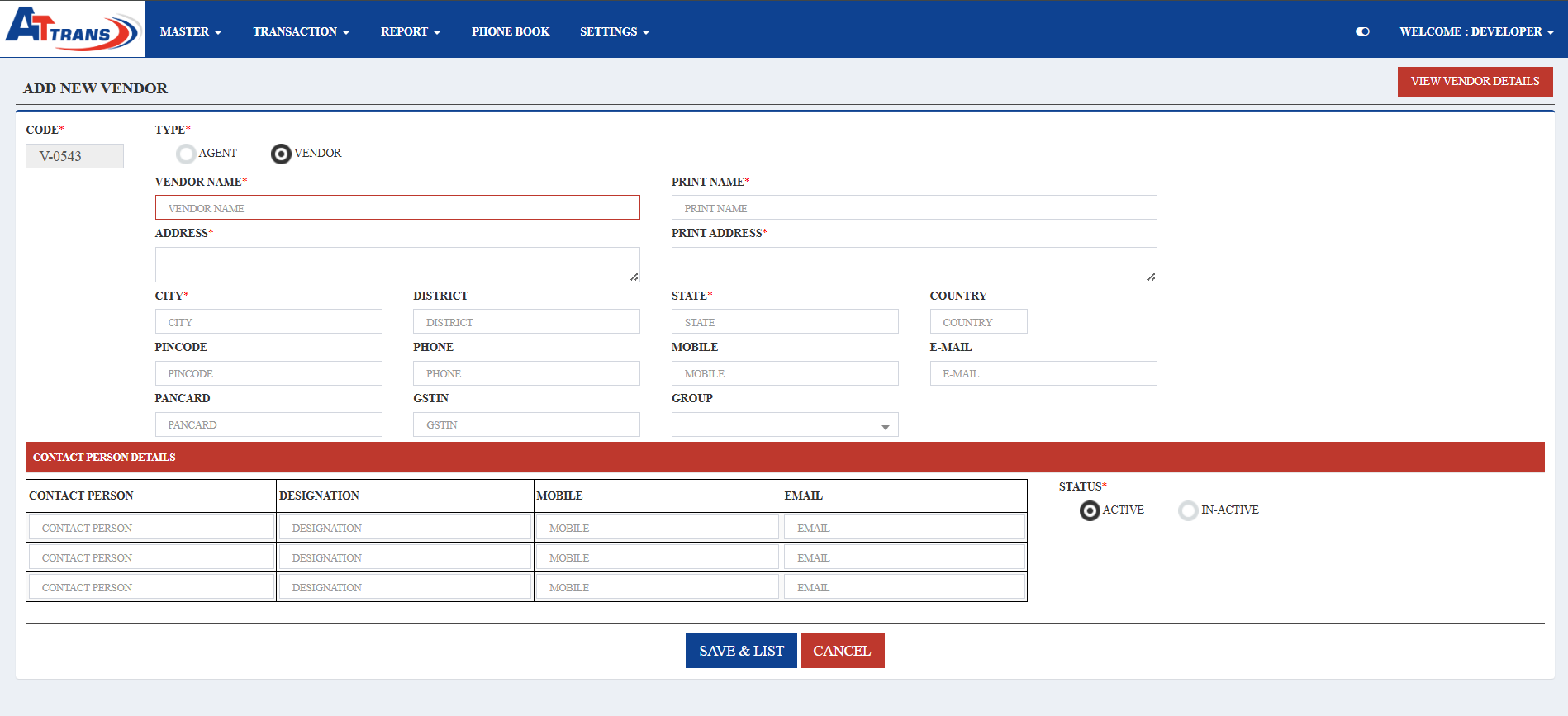Viewport: 1568px width, 716px height.
Task: Click into the GSTIN field
Action: [x=526, y=424]
